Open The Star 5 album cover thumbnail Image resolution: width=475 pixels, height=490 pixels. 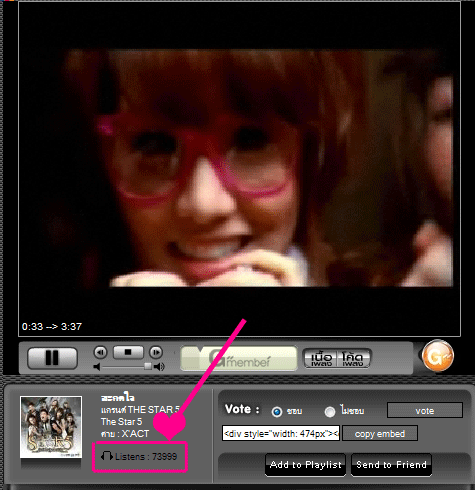[51, 427]
